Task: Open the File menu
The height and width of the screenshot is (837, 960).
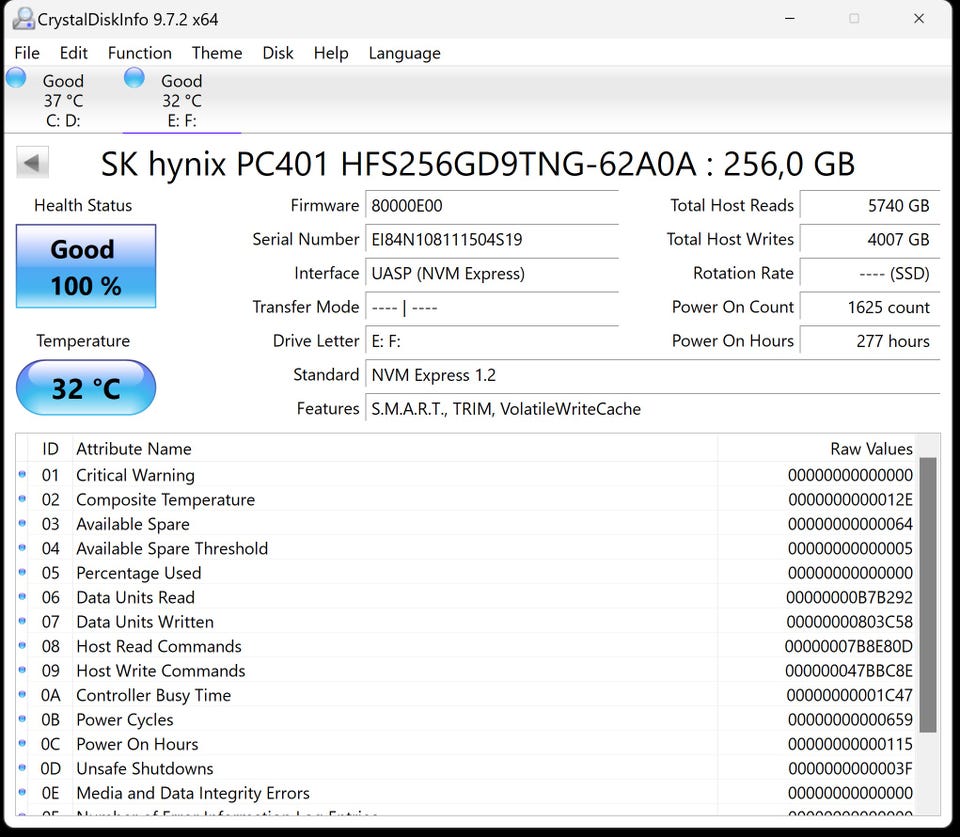Action: [27, 53]
